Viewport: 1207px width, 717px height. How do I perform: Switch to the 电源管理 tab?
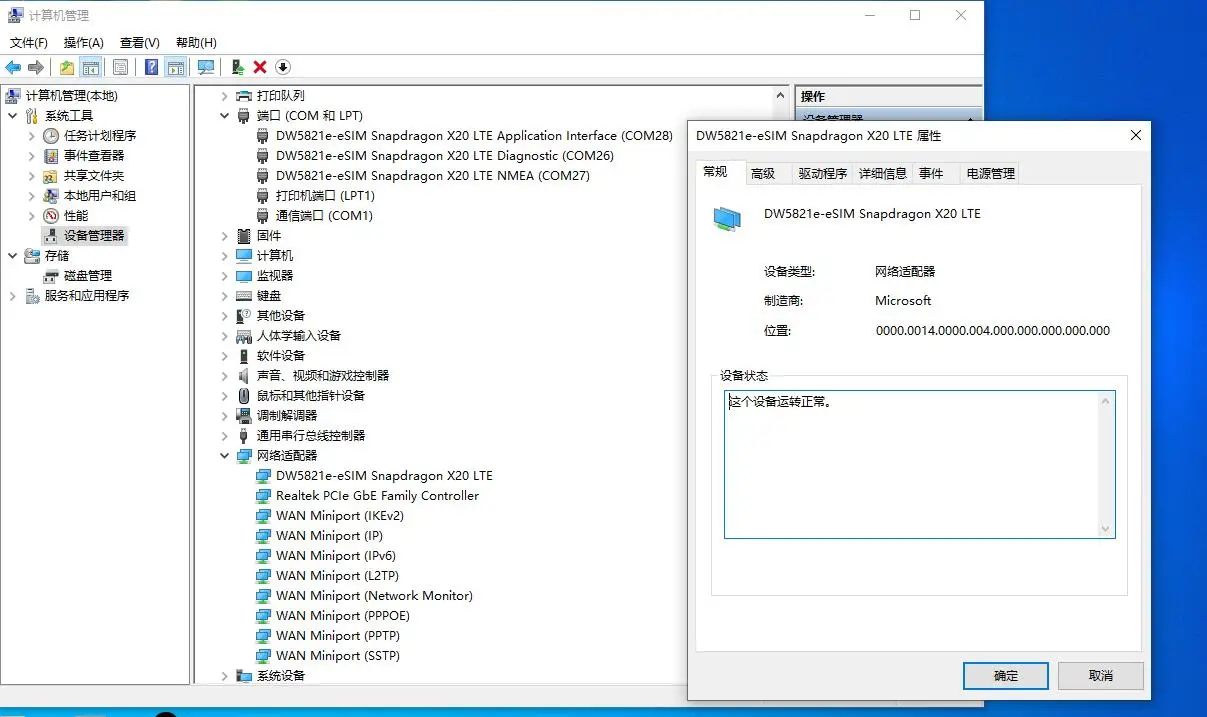pos(989,173)
